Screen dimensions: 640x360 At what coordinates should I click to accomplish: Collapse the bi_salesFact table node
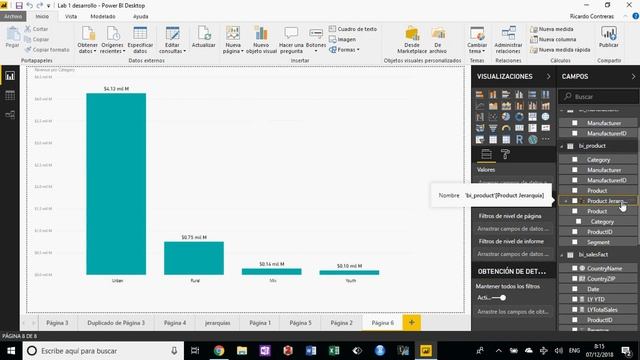click(562, 255)
